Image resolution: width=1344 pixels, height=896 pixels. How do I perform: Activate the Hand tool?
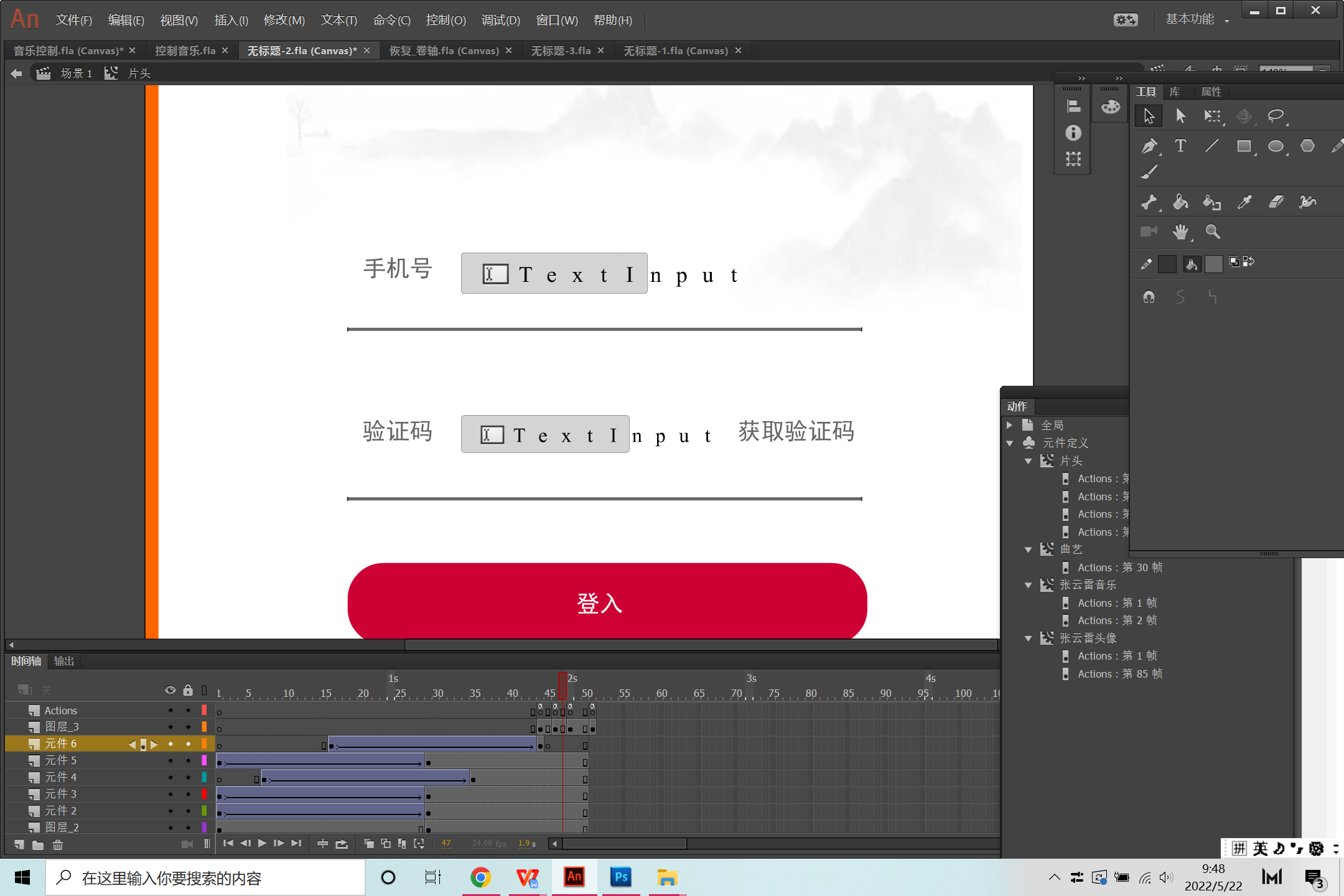[1180, 232]
